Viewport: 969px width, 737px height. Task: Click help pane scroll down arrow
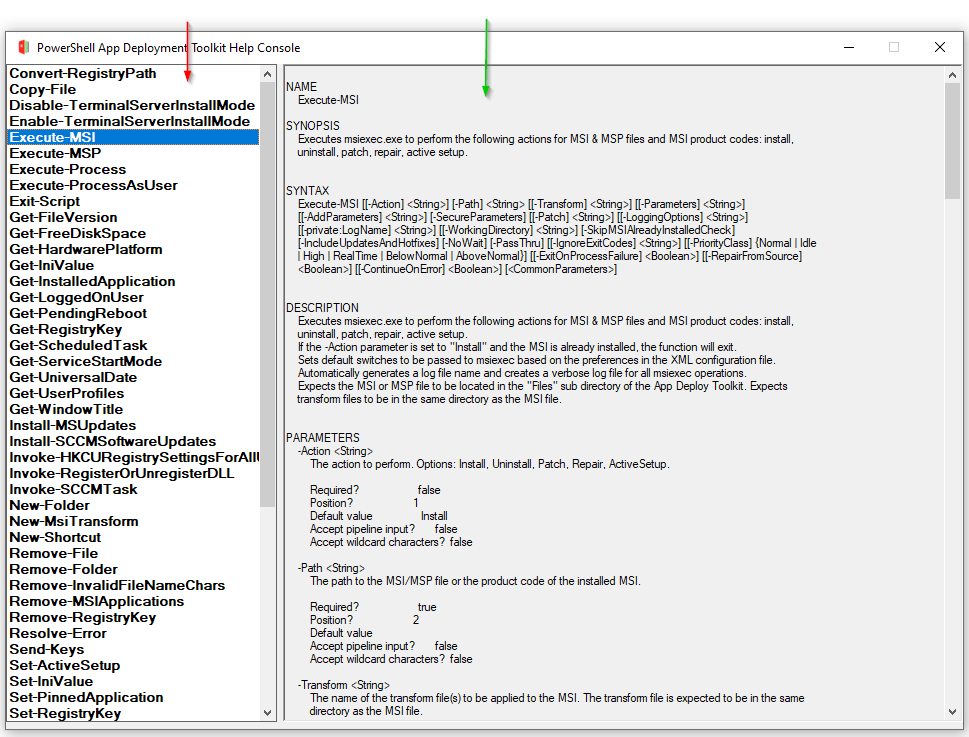point(952,712)
